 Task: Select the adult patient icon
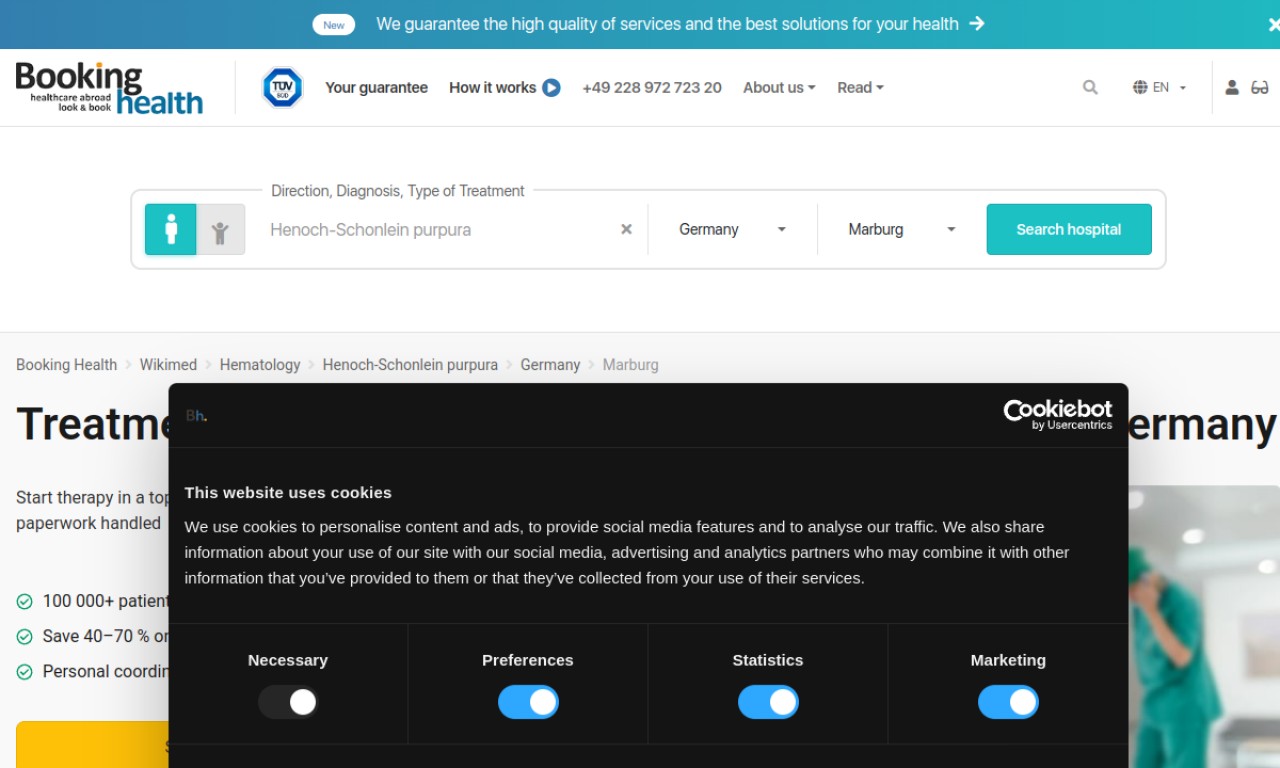[x=171, y=229]
